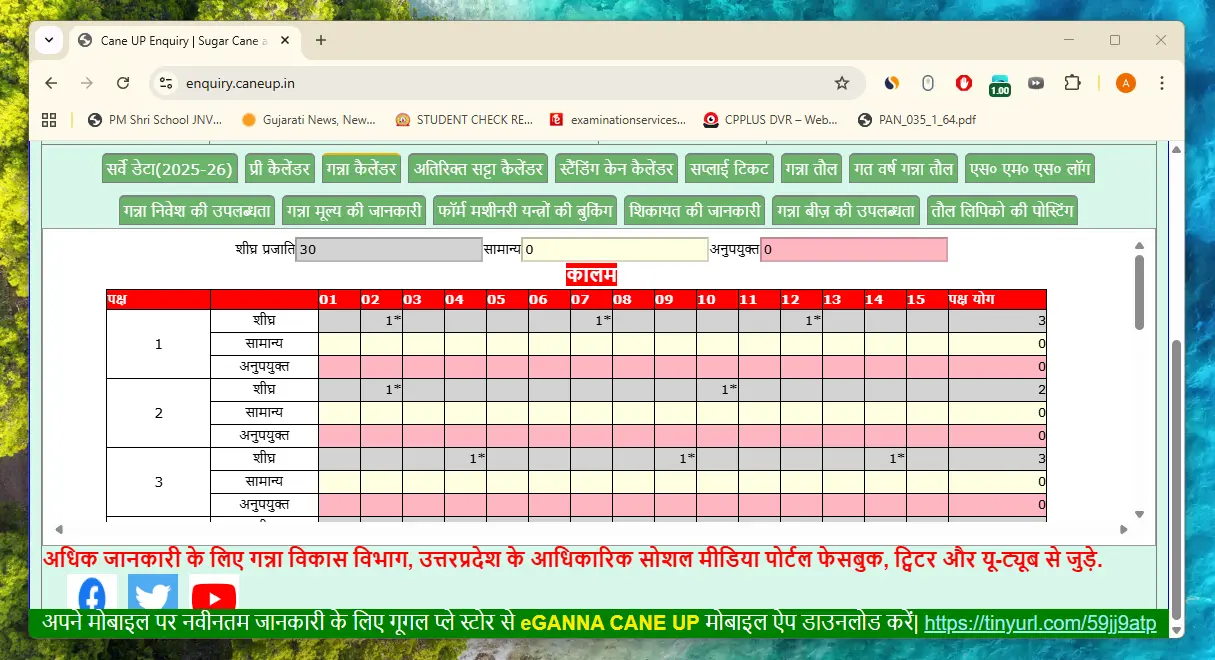Open a new browser tab with plus icon

click(320, 40)
